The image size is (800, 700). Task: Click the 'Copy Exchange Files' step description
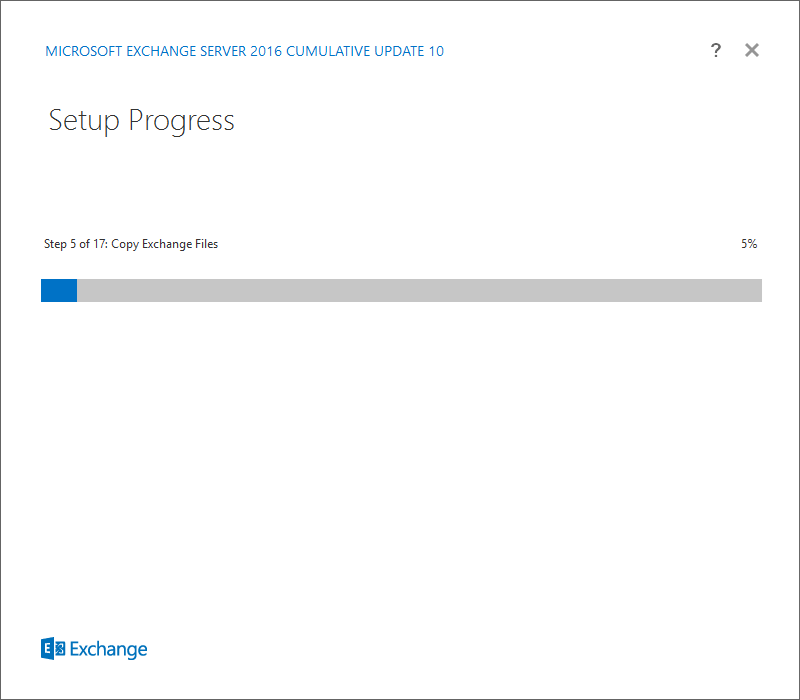(x=165, y=244)
